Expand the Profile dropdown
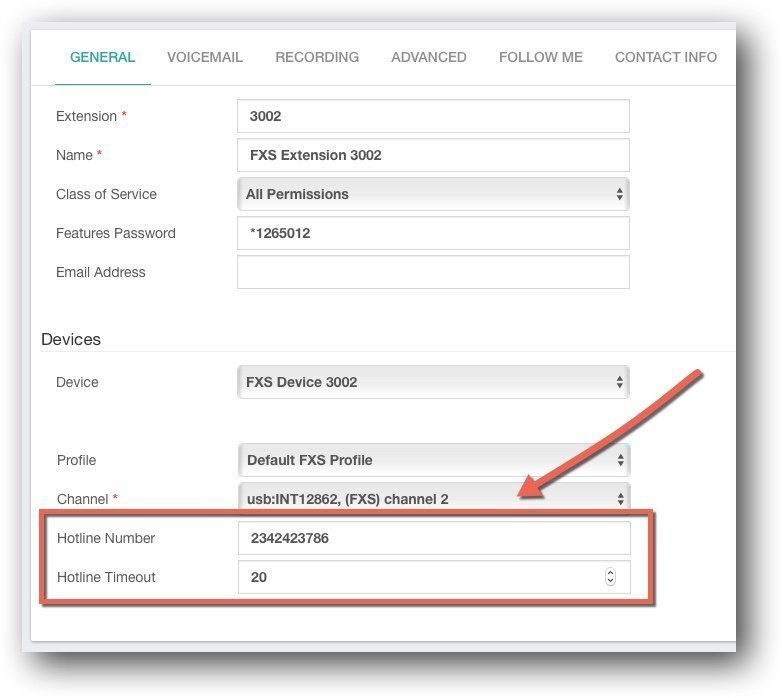Screen dimensions: 782x698 click(434, 460)
